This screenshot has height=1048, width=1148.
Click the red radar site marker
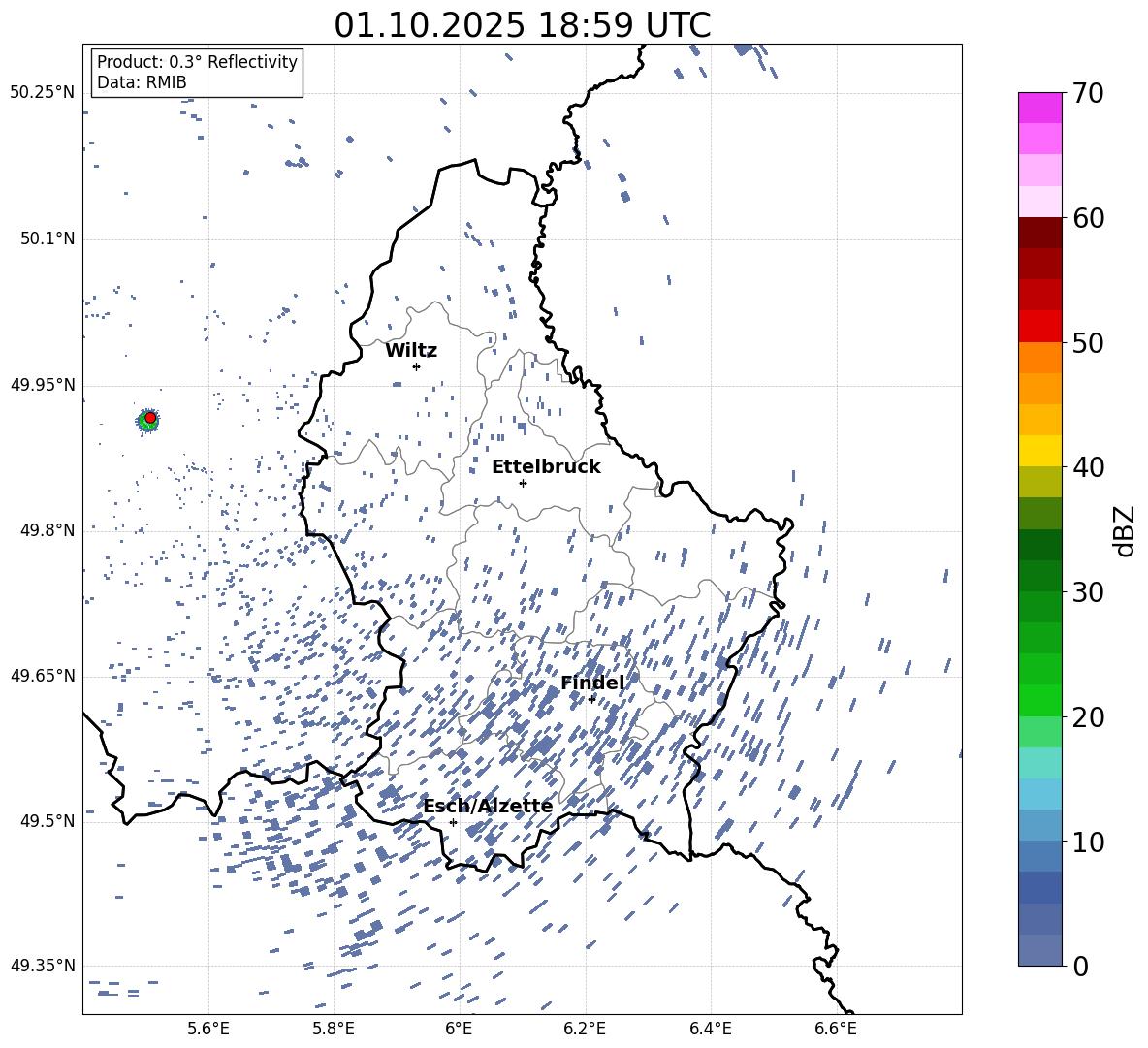150,418
